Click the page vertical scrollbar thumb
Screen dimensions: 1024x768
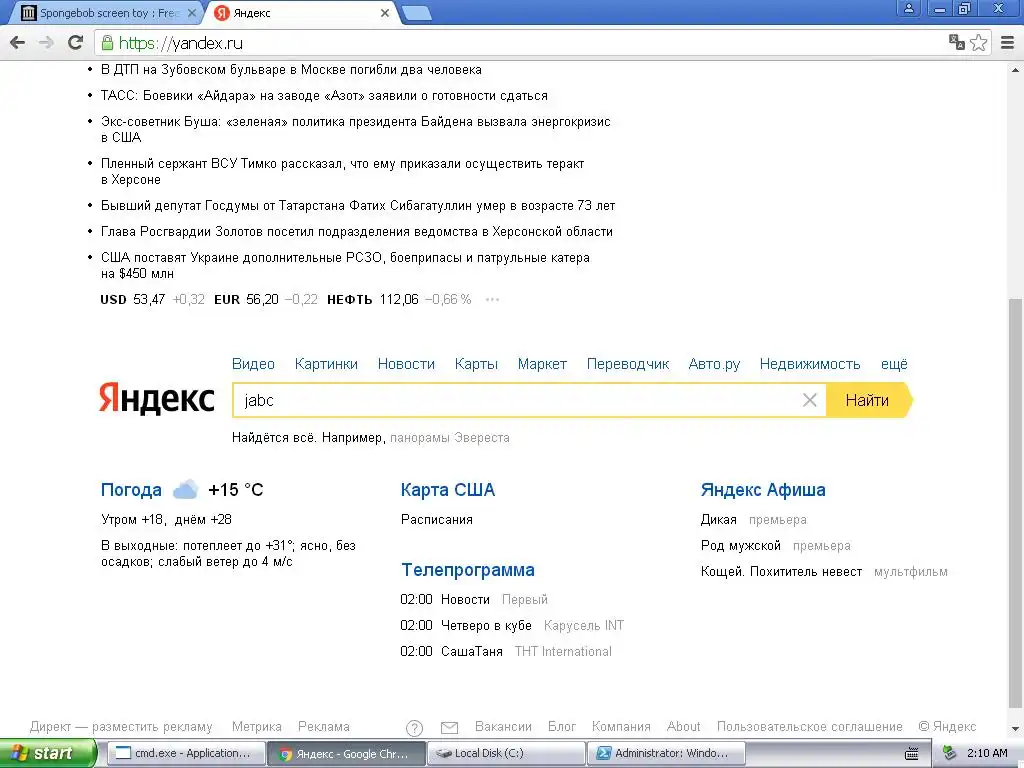(x=1016, y=503)
